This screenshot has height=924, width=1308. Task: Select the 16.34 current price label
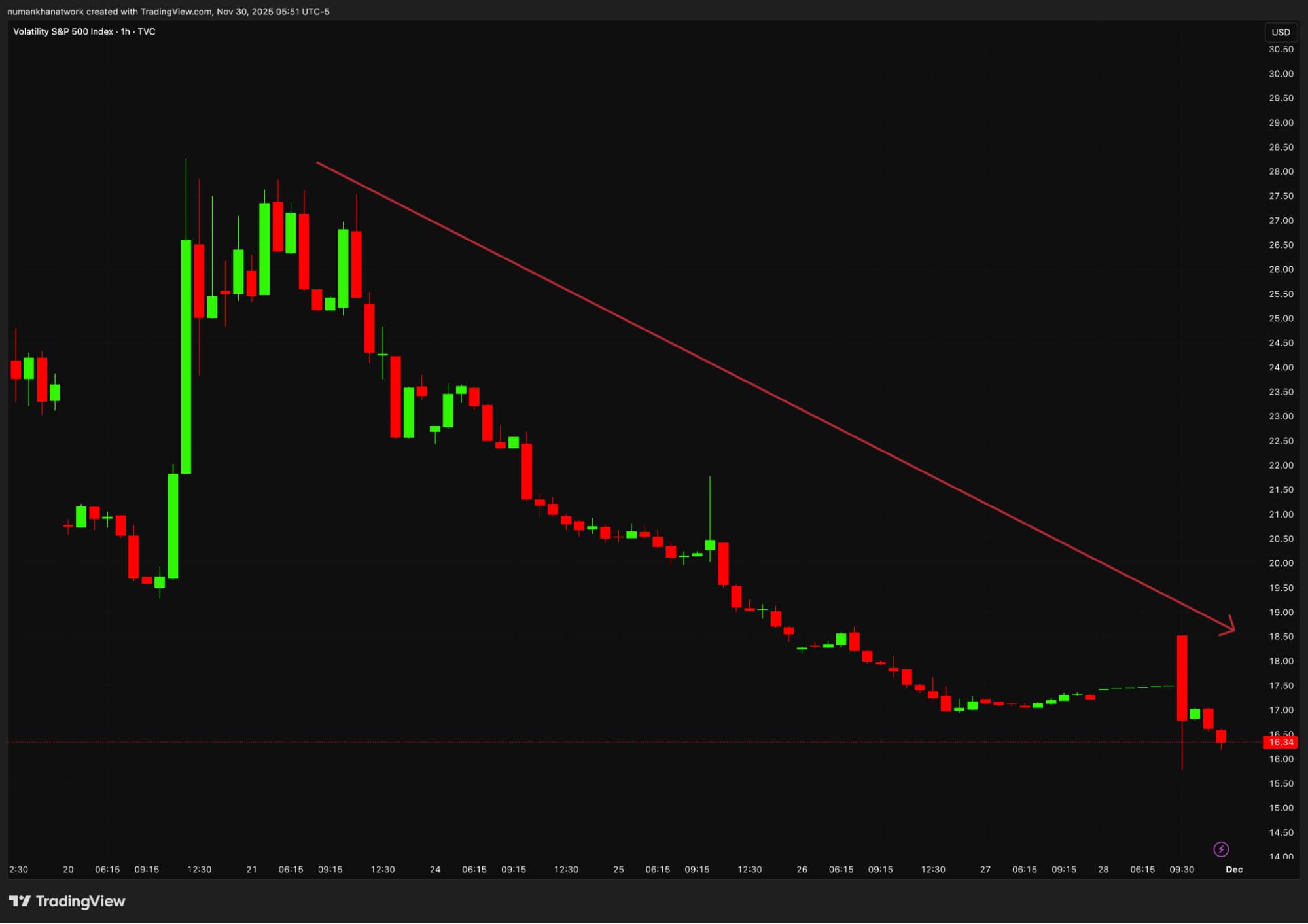(x=1280, y=742)
